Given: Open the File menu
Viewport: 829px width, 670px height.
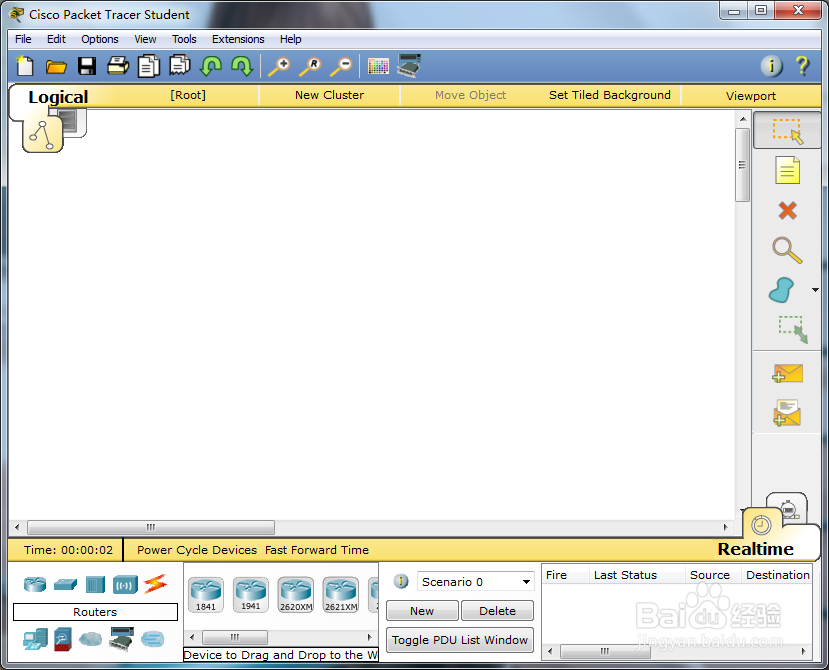Looking at the screenshot, I should 23,39.
